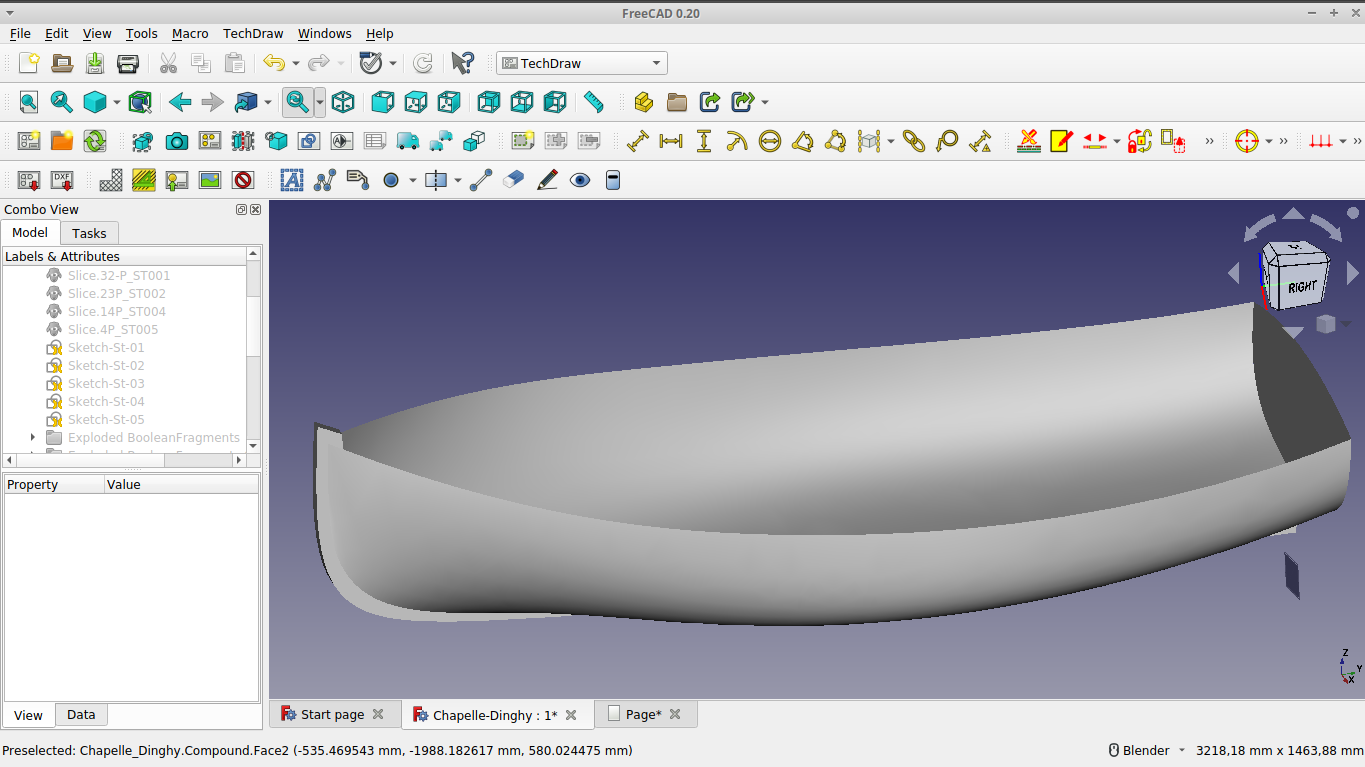Select Sketch-St-03 in the model tree
This screenshot has width=1365, height=767.
click(106, 384)
